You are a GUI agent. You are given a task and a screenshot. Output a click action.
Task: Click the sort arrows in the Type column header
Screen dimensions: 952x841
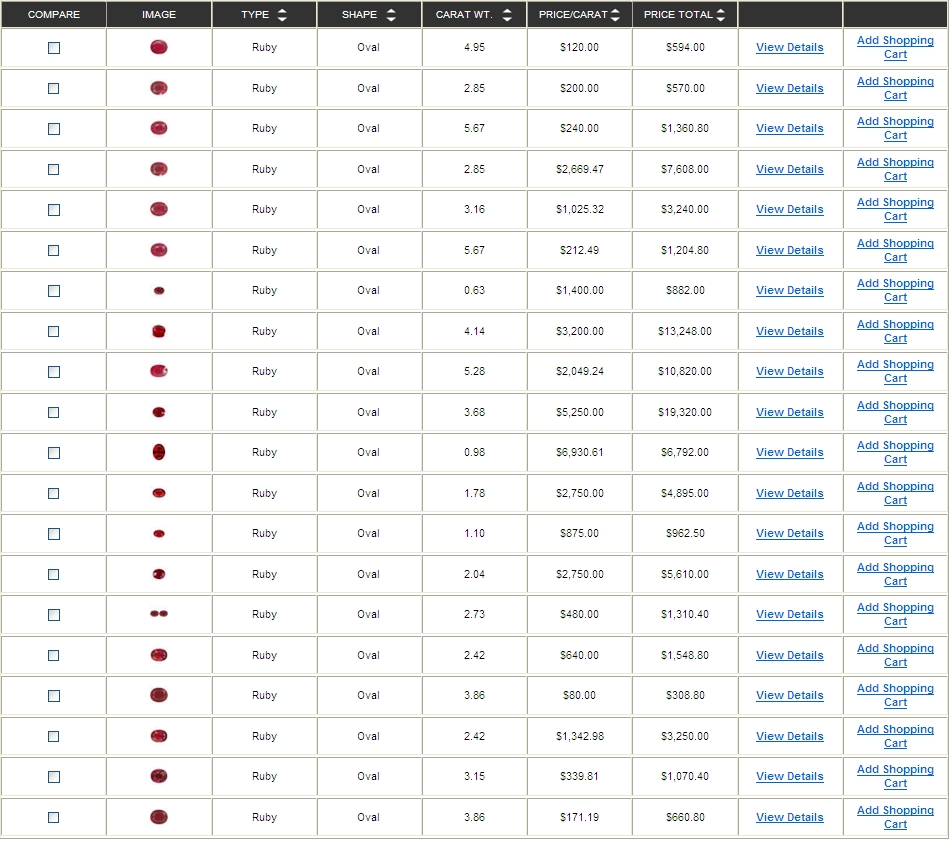282,15
